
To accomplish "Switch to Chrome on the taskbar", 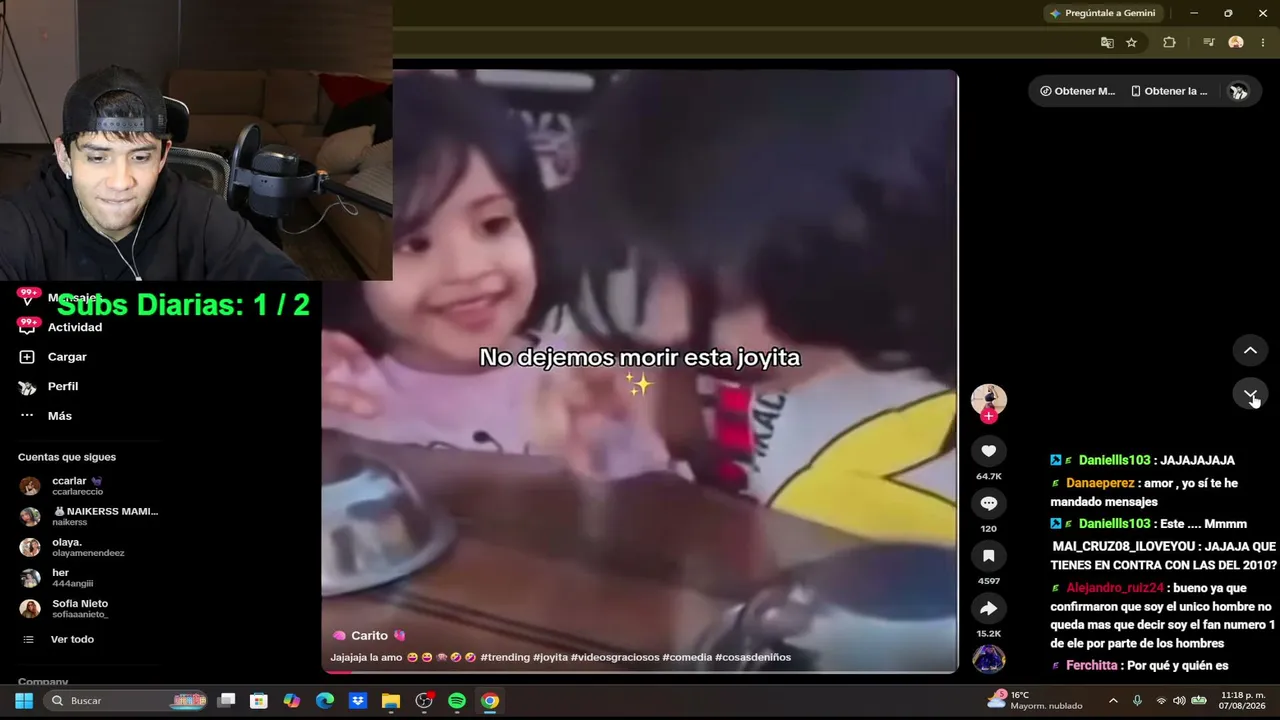I will click(490, 701).
